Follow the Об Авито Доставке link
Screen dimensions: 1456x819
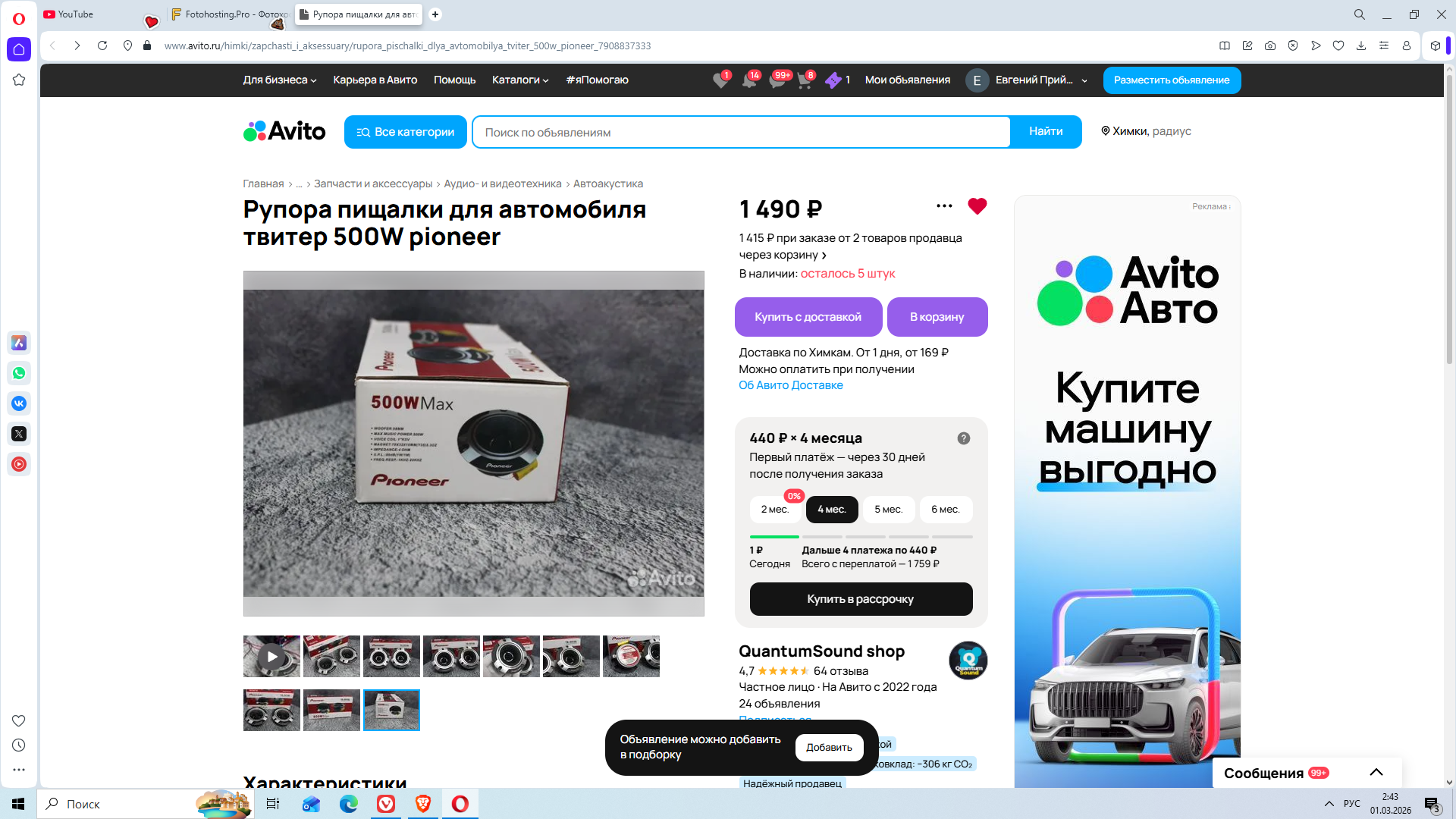(x=790, y=385)
